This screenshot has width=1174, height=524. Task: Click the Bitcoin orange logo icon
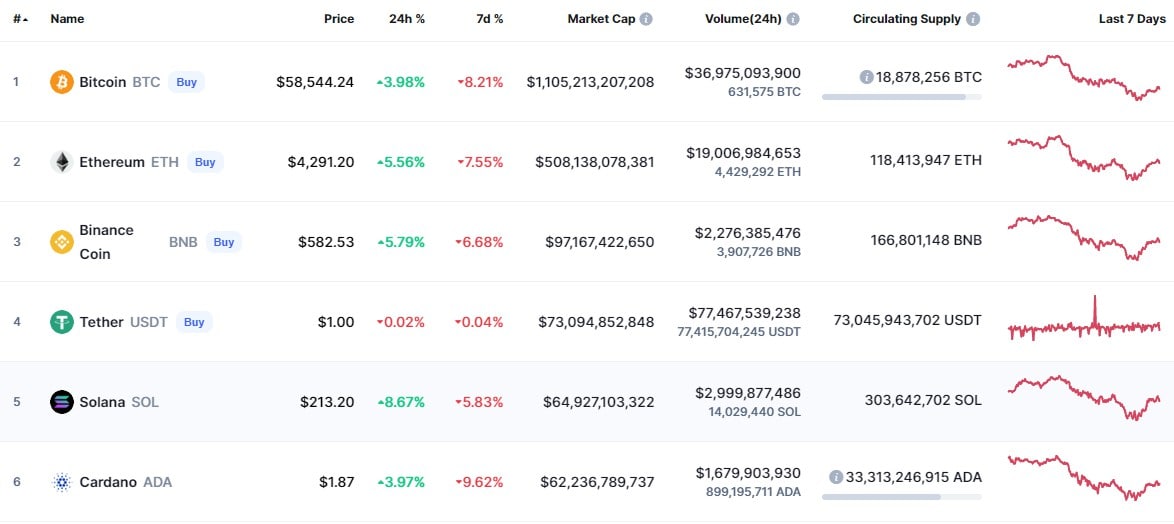tap(61, 82)
